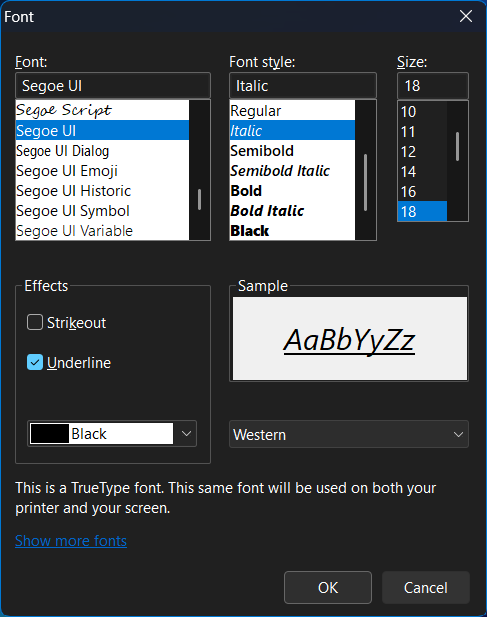This screenshot has width=487, height=617.
Task: Set font size to 14
Action: [422, 172]
